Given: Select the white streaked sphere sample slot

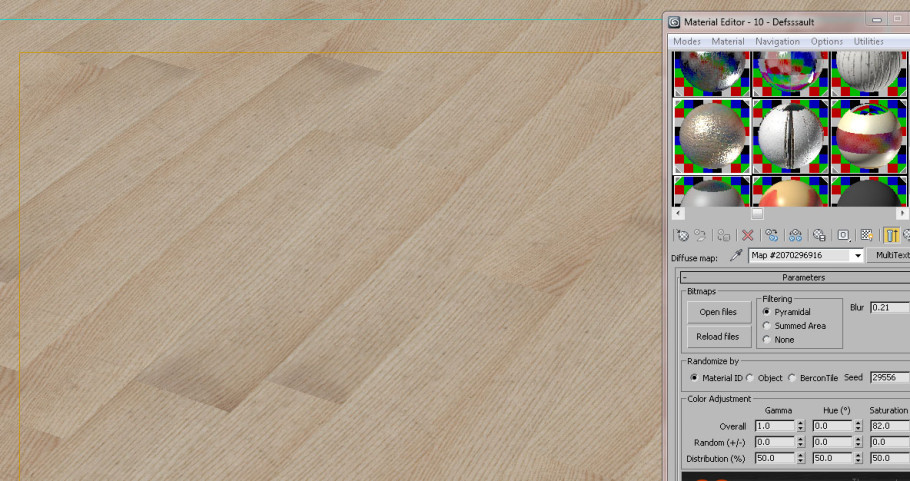Looking at the screenshot, I should point(870,74).
